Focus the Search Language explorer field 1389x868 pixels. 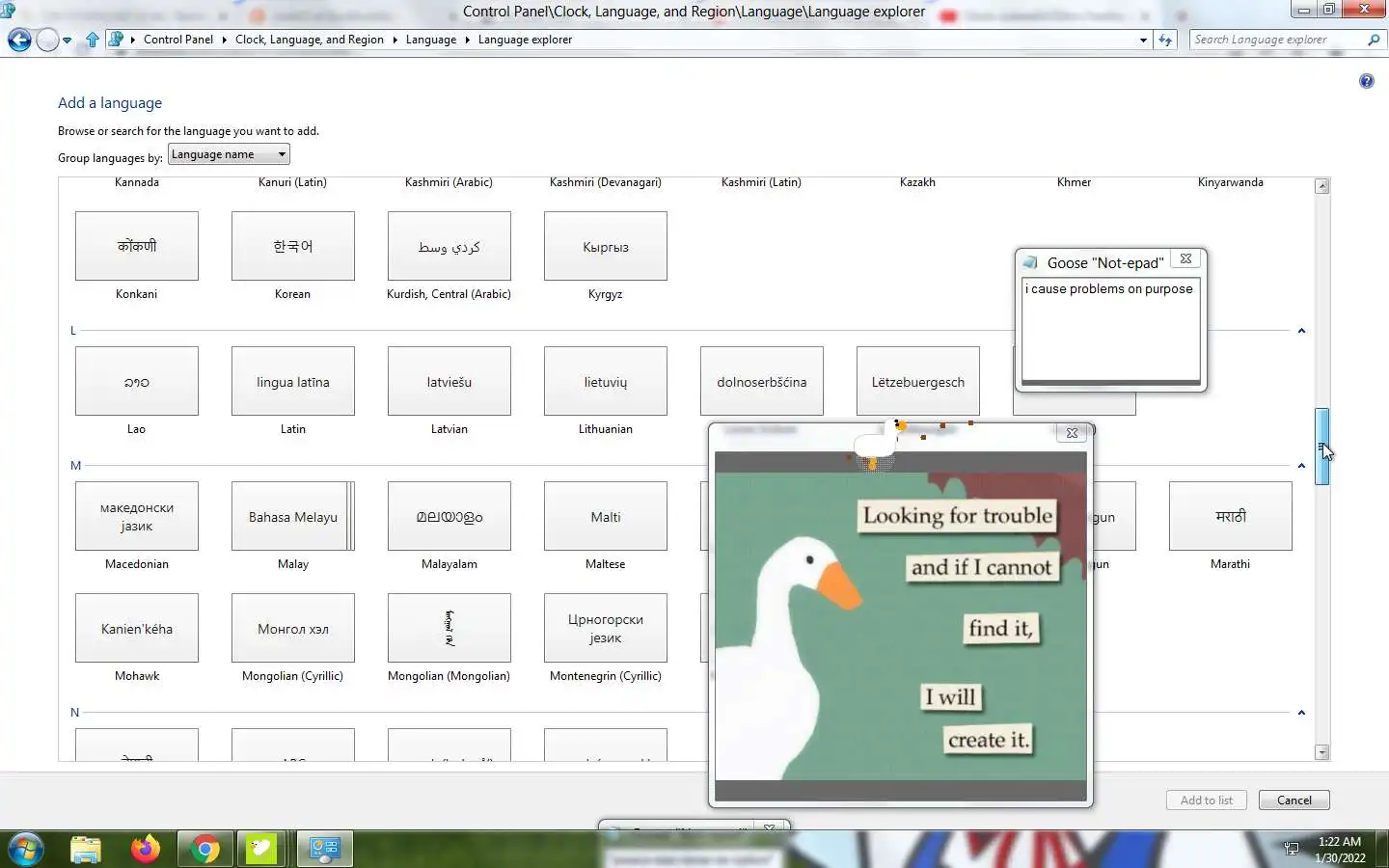pyautogui.click(x=1276, y=40)
